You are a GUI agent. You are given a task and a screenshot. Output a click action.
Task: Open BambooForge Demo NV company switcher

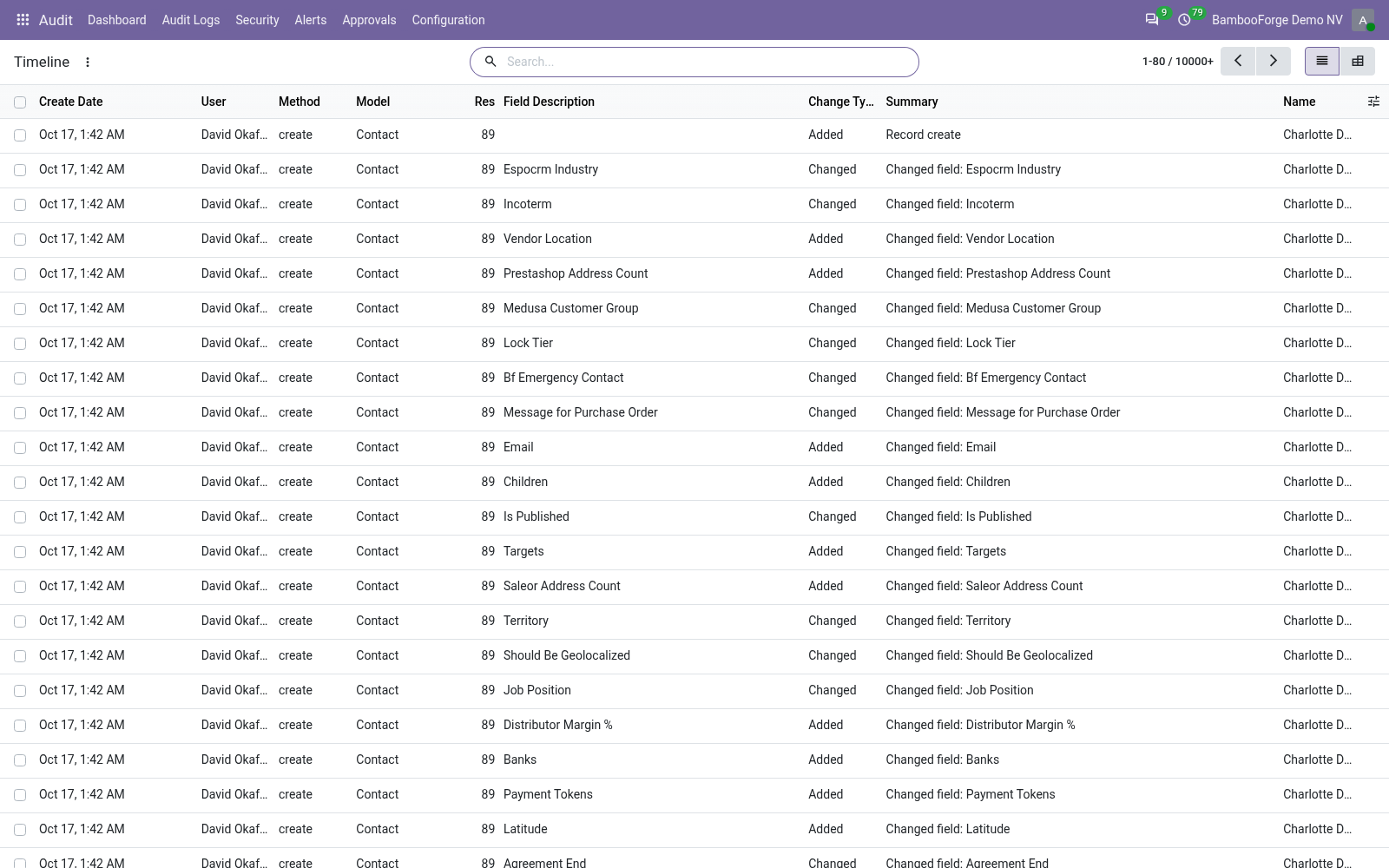coord(1277,20)
